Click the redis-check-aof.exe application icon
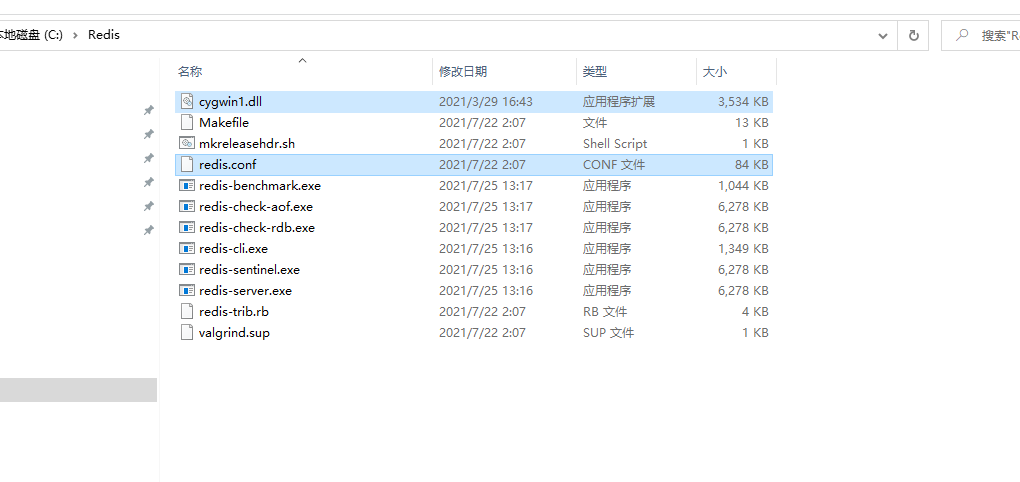 click(187, 206)
